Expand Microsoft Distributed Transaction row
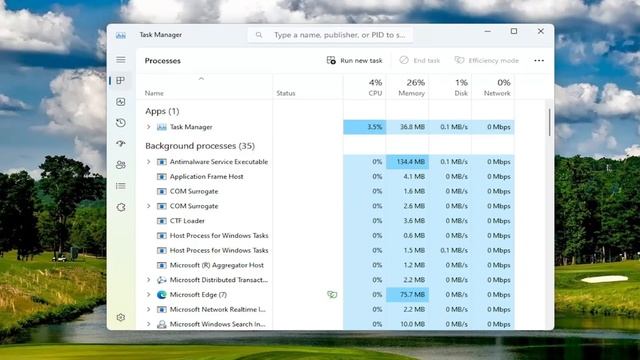640x360 pixels. coord(149,280)
